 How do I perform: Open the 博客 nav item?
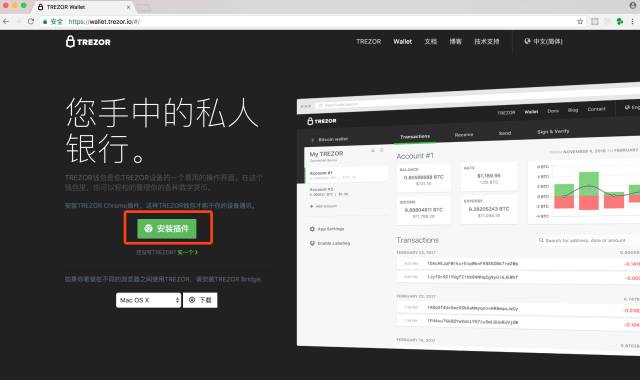point(456,42)
